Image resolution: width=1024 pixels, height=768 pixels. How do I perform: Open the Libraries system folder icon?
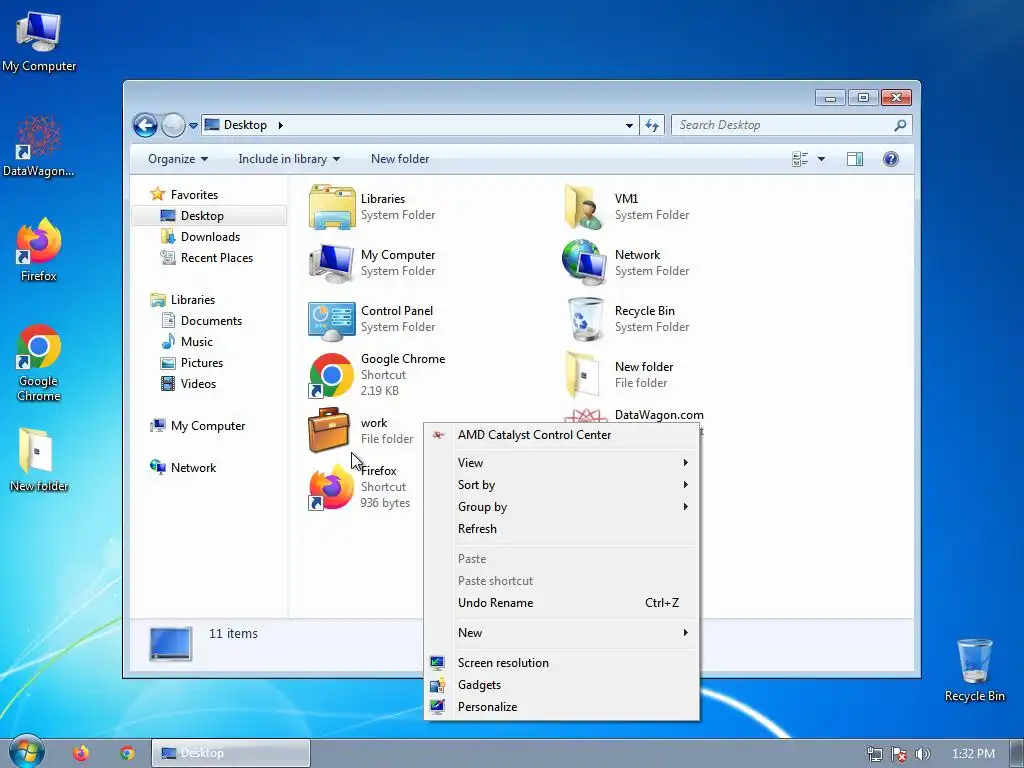(332, 207)
